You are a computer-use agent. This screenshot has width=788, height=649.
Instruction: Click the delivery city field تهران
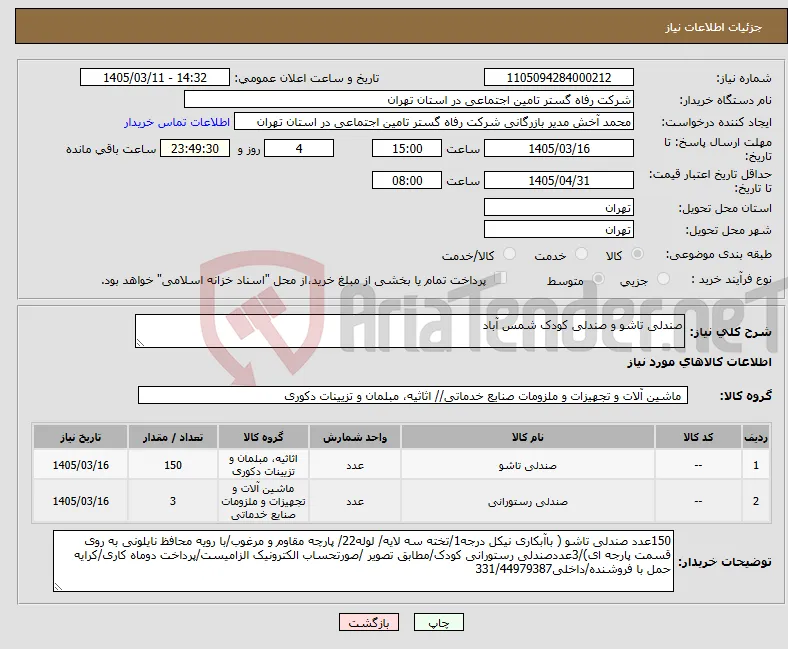pos(558,229)
